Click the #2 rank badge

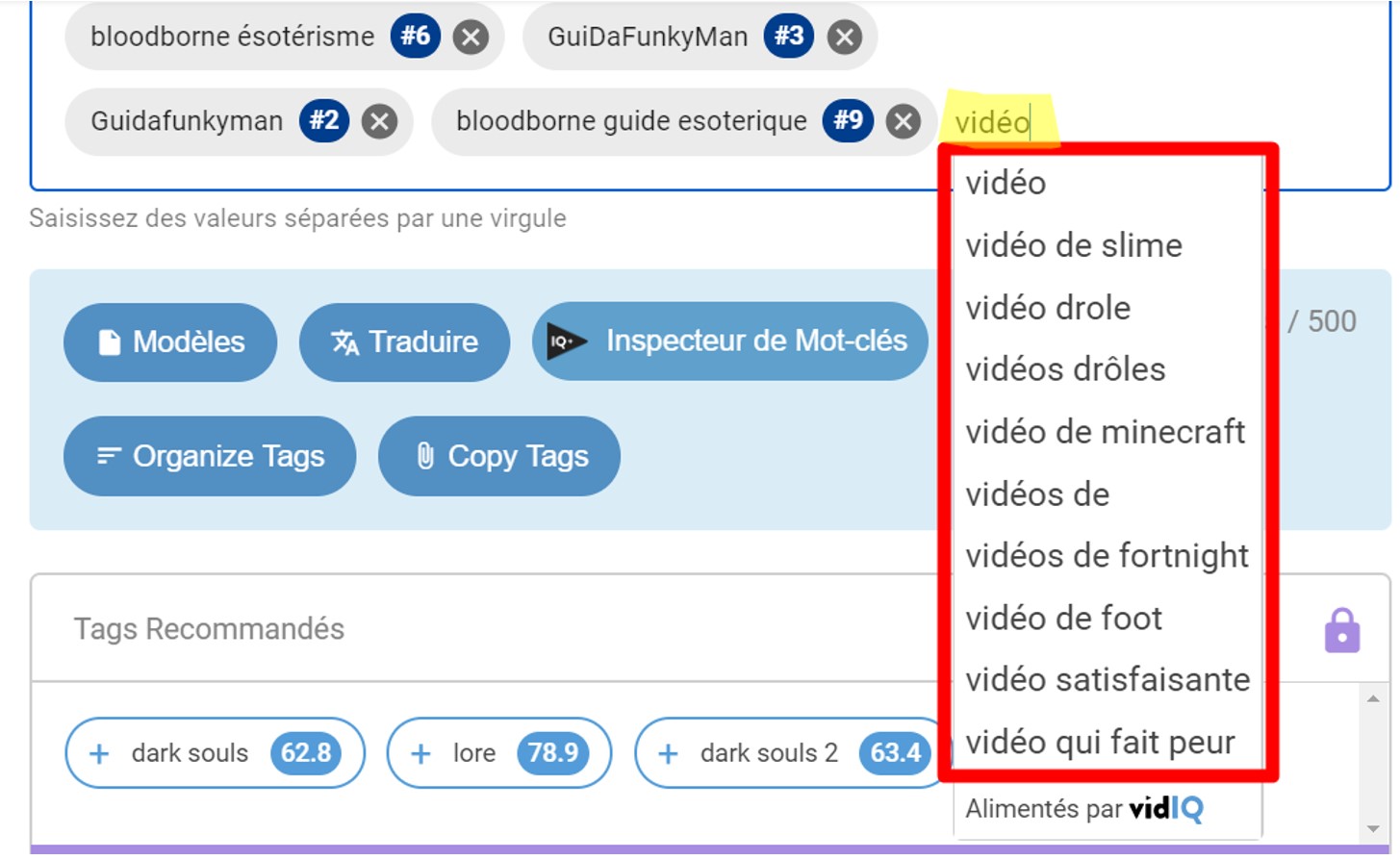(x=324, y=121)
